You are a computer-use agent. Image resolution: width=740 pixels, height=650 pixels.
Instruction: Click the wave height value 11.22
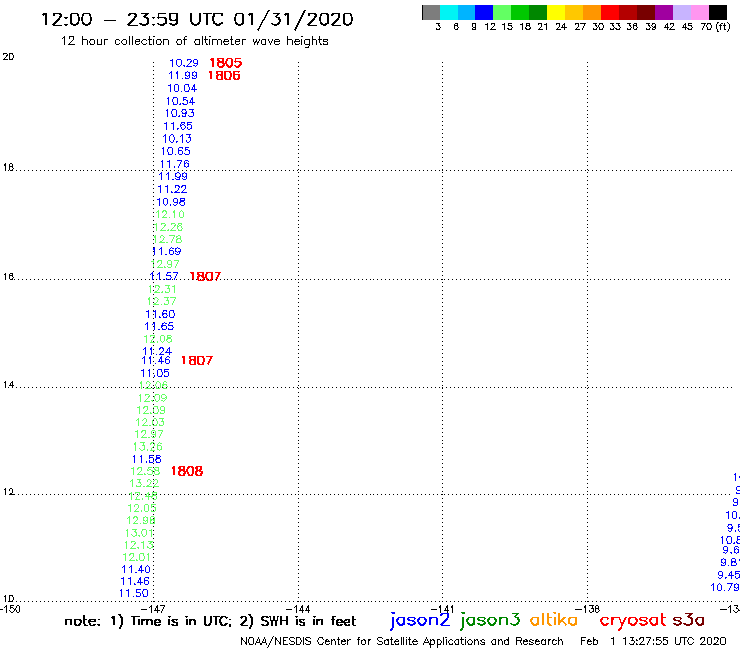tap(172, 189)
